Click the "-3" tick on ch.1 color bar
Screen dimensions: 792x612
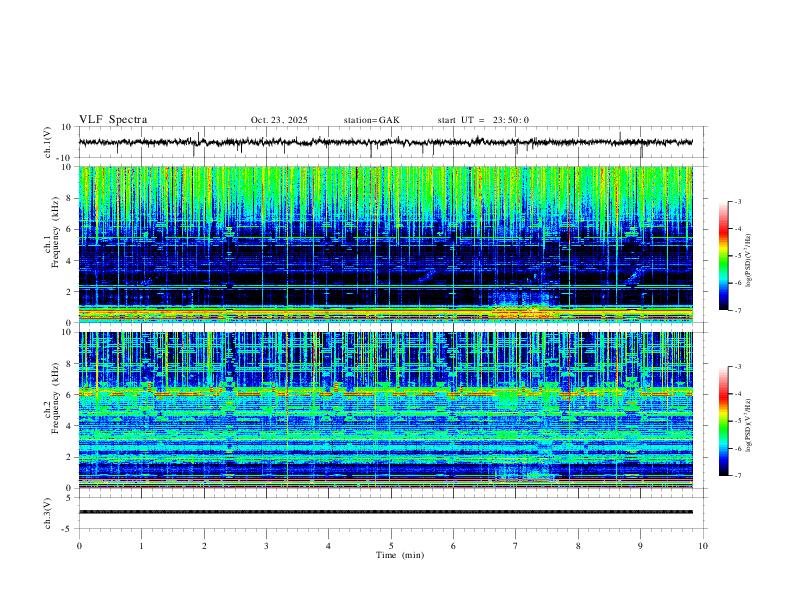pos(738,201)
